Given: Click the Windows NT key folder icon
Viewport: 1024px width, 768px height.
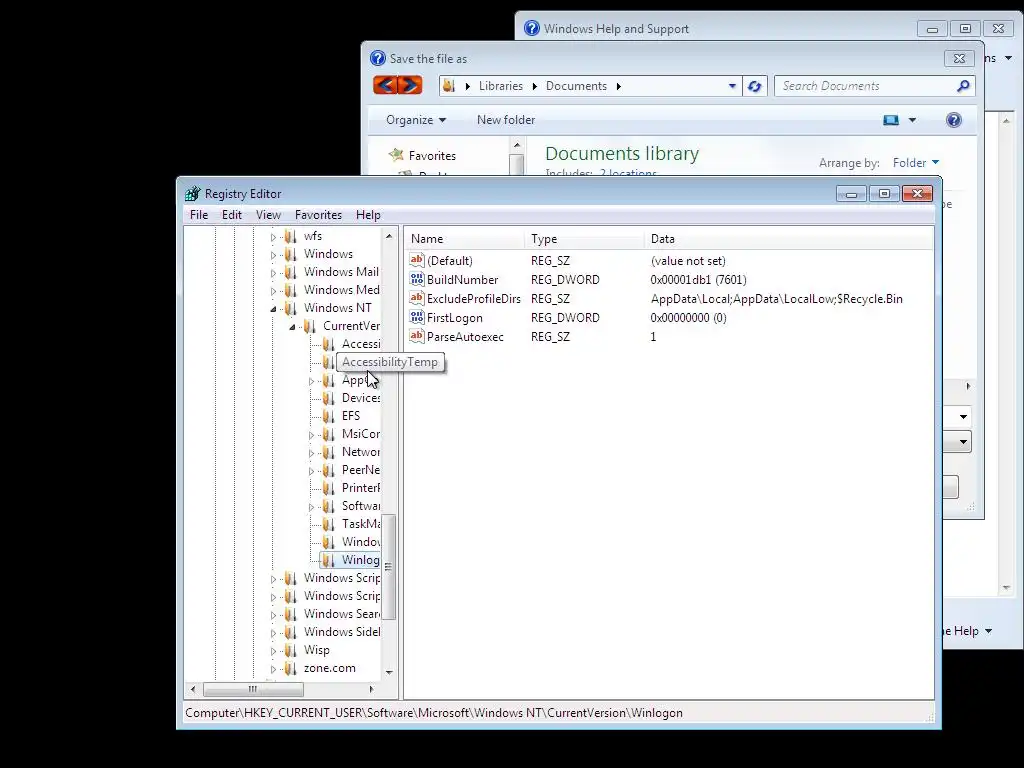Looking at the screenshot, I should click(291, 308).
